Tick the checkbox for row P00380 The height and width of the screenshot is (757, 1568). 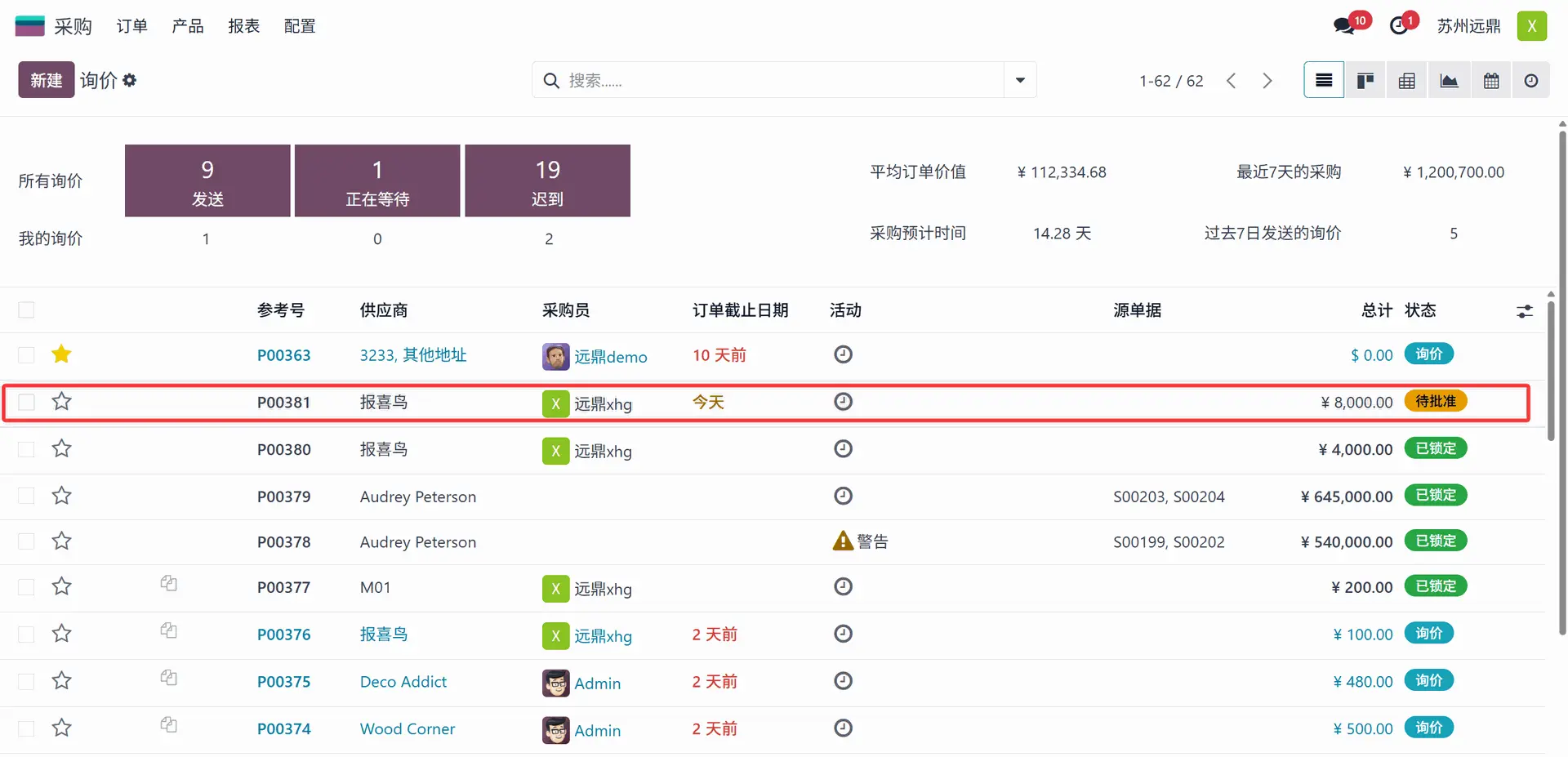26,449
